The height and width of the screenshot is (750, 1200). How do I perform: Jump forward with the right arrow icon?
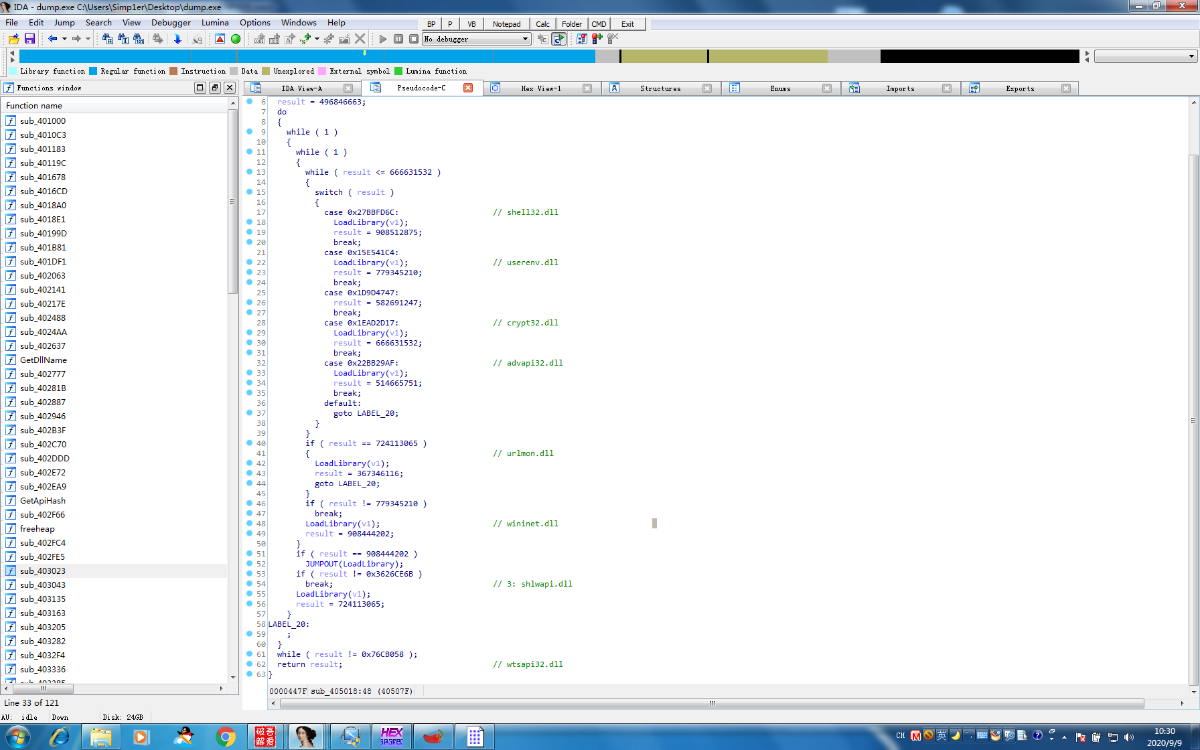tap(76, 39)
